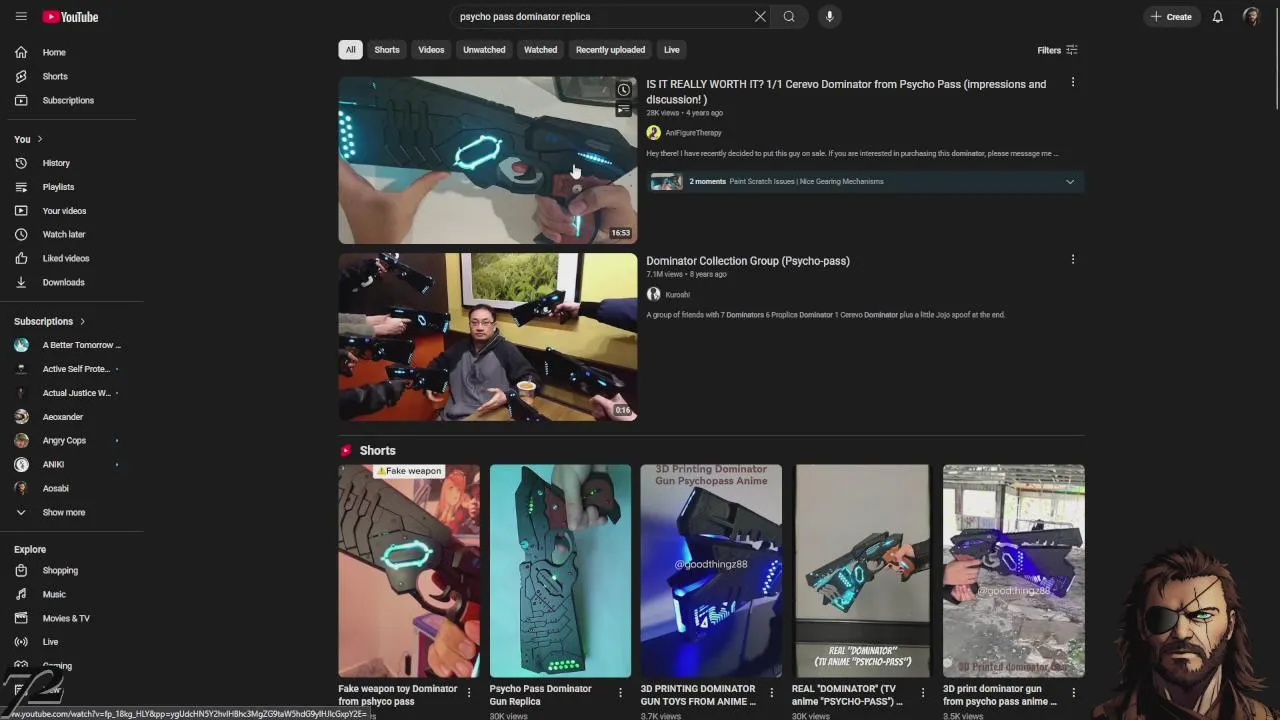Expand the 2 moments chevron
The image size is (1280, 720).
click(x=1070, y=182)
